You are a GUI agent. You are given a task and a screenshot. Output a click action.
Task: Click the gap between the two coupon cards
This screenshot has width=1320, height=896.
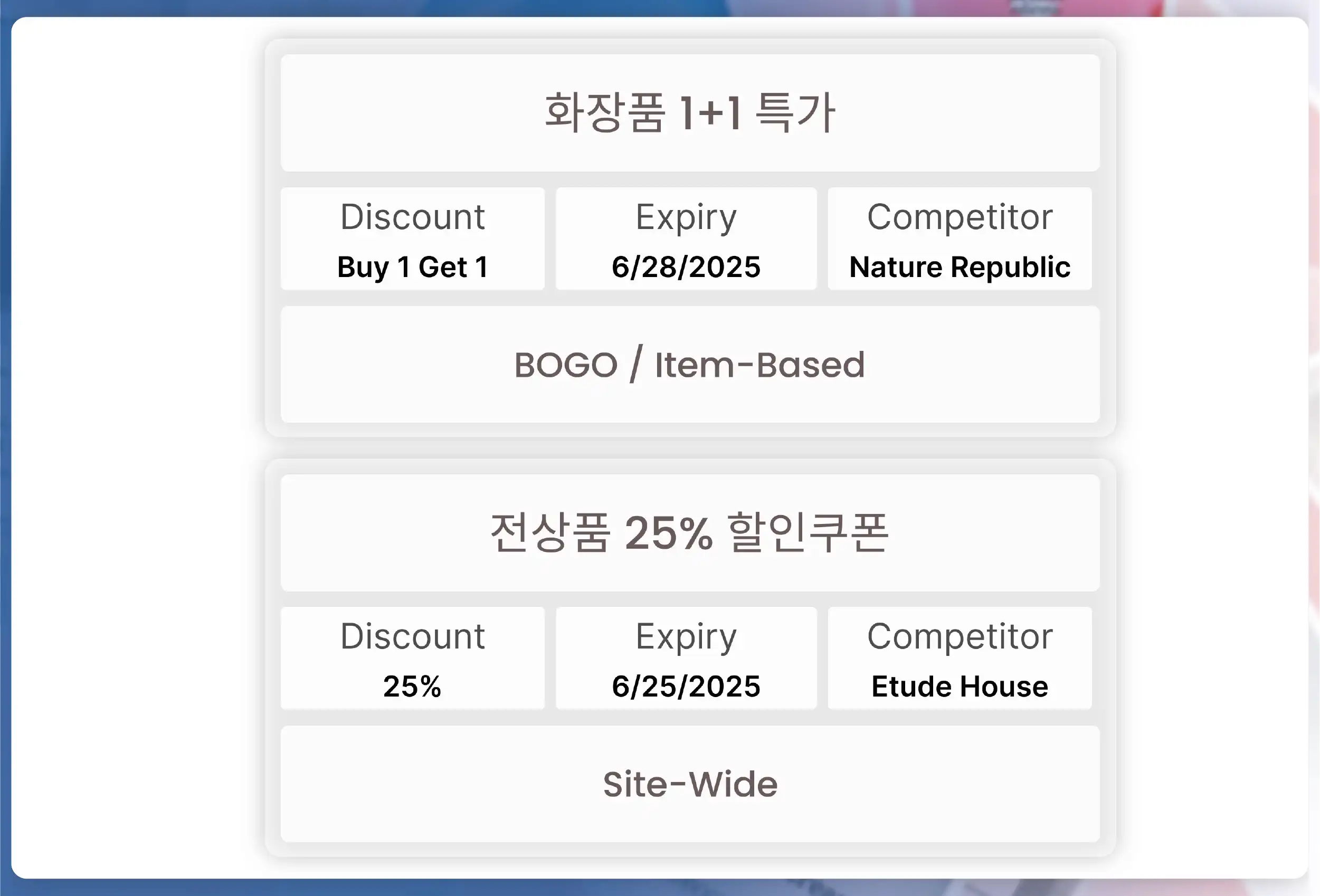pyautogui.click(x=689, y=448)
